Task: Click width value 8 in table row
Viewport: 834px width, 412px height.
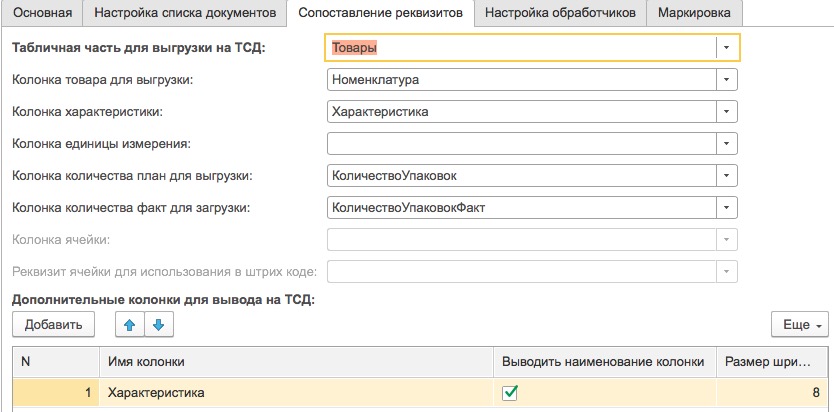Action: click(772, 393)
